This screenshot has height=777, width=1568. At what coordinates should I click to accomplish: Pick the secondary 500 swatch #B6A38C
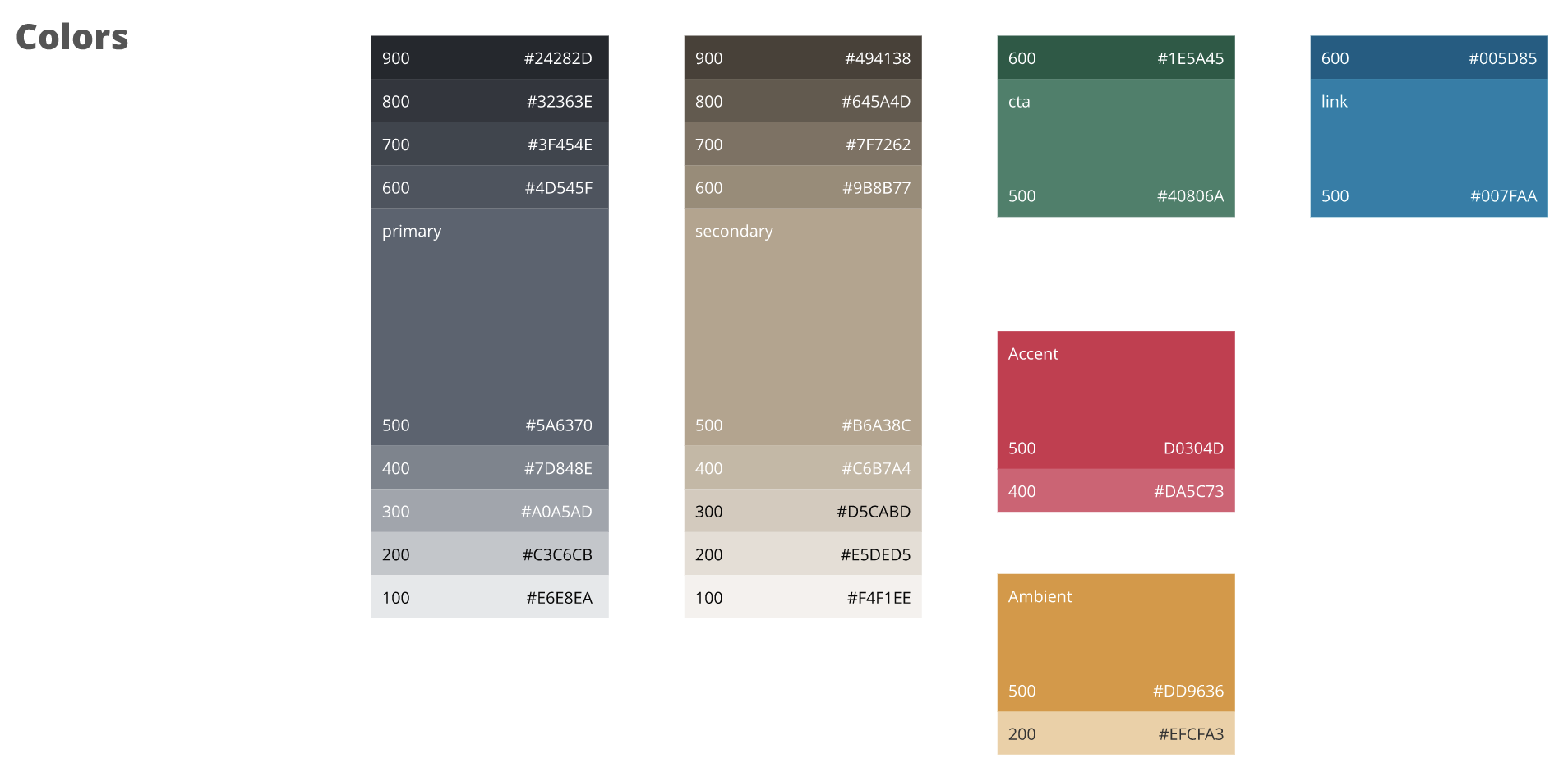tap(802, 327)
